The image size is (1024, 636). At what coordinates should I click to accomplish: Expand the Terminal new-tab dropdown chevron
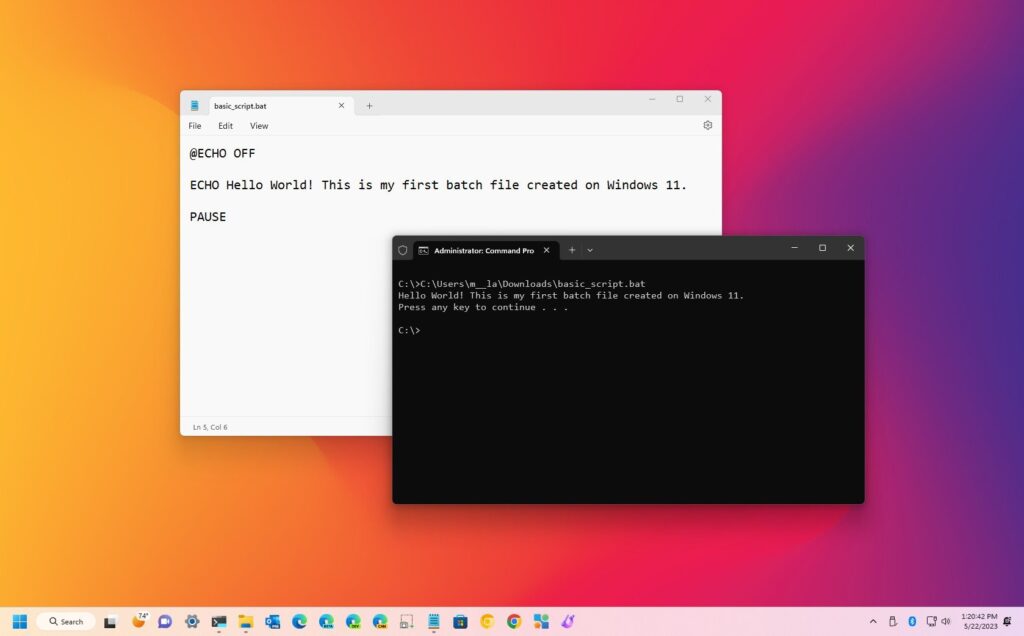590,250
